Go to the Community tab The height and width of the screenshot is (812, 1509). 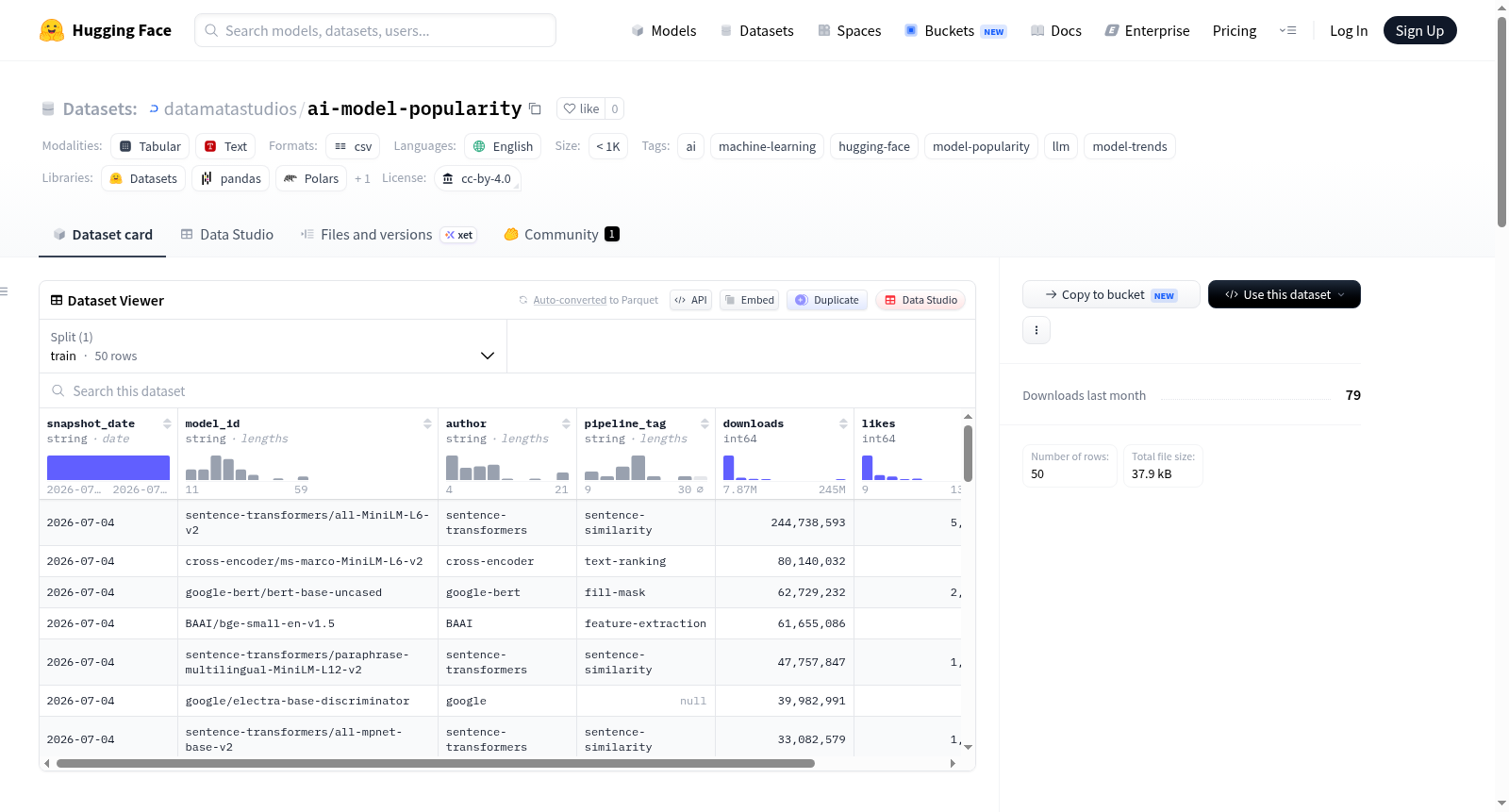[x=561, y=235]
